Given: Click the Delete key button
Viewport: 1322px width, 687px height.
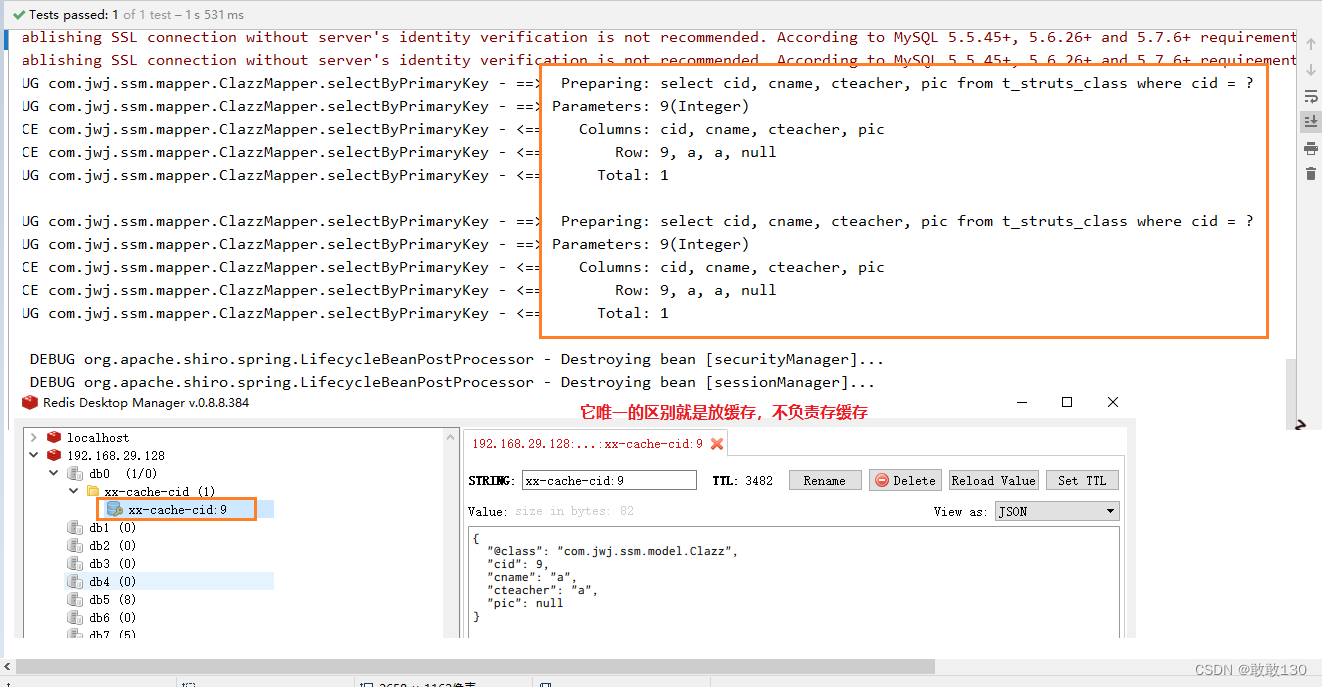Looking at the screenshot, I should [x=905, y=481].
